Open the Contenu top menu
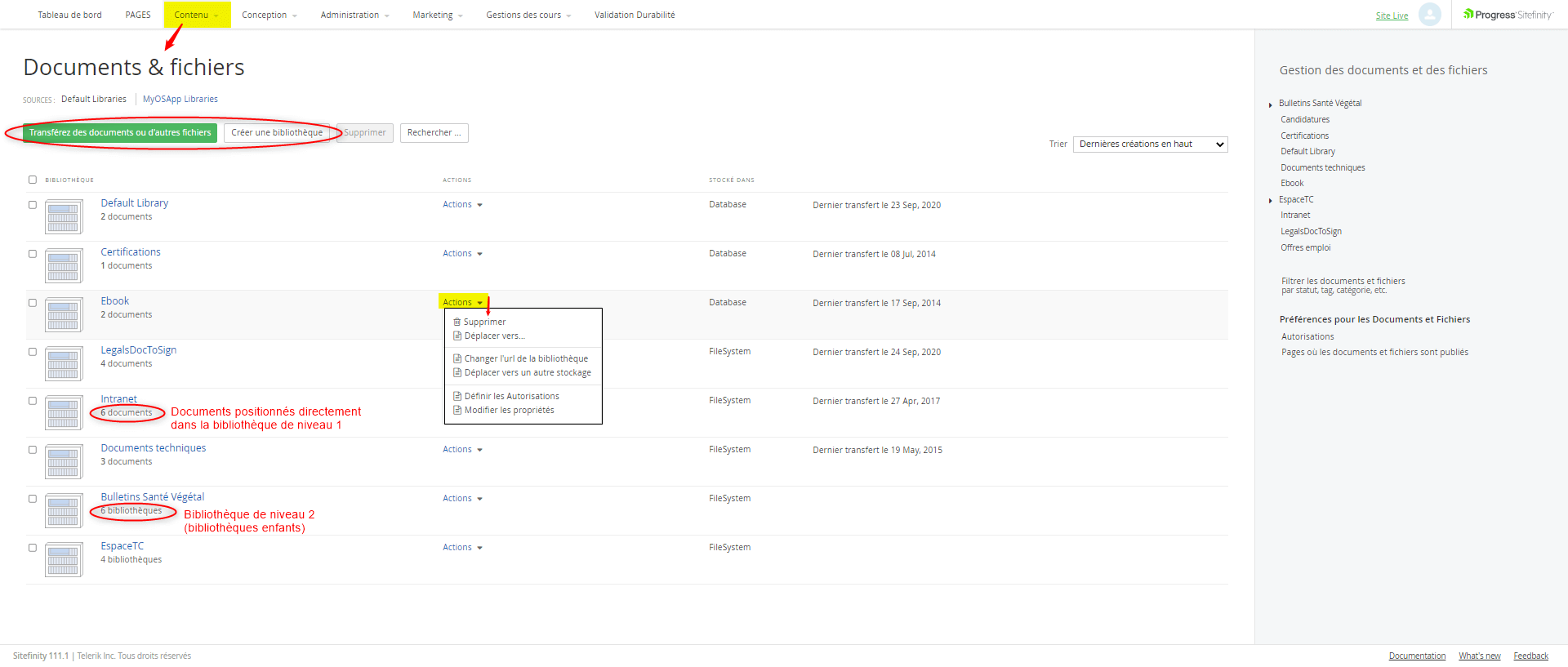The image size is (1568, 667). pos(196,15)
